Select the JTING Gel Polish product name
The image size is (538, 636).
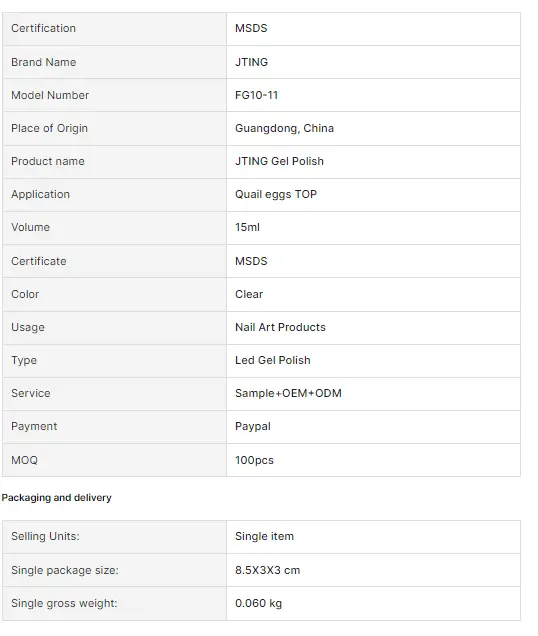pos(280,161)
